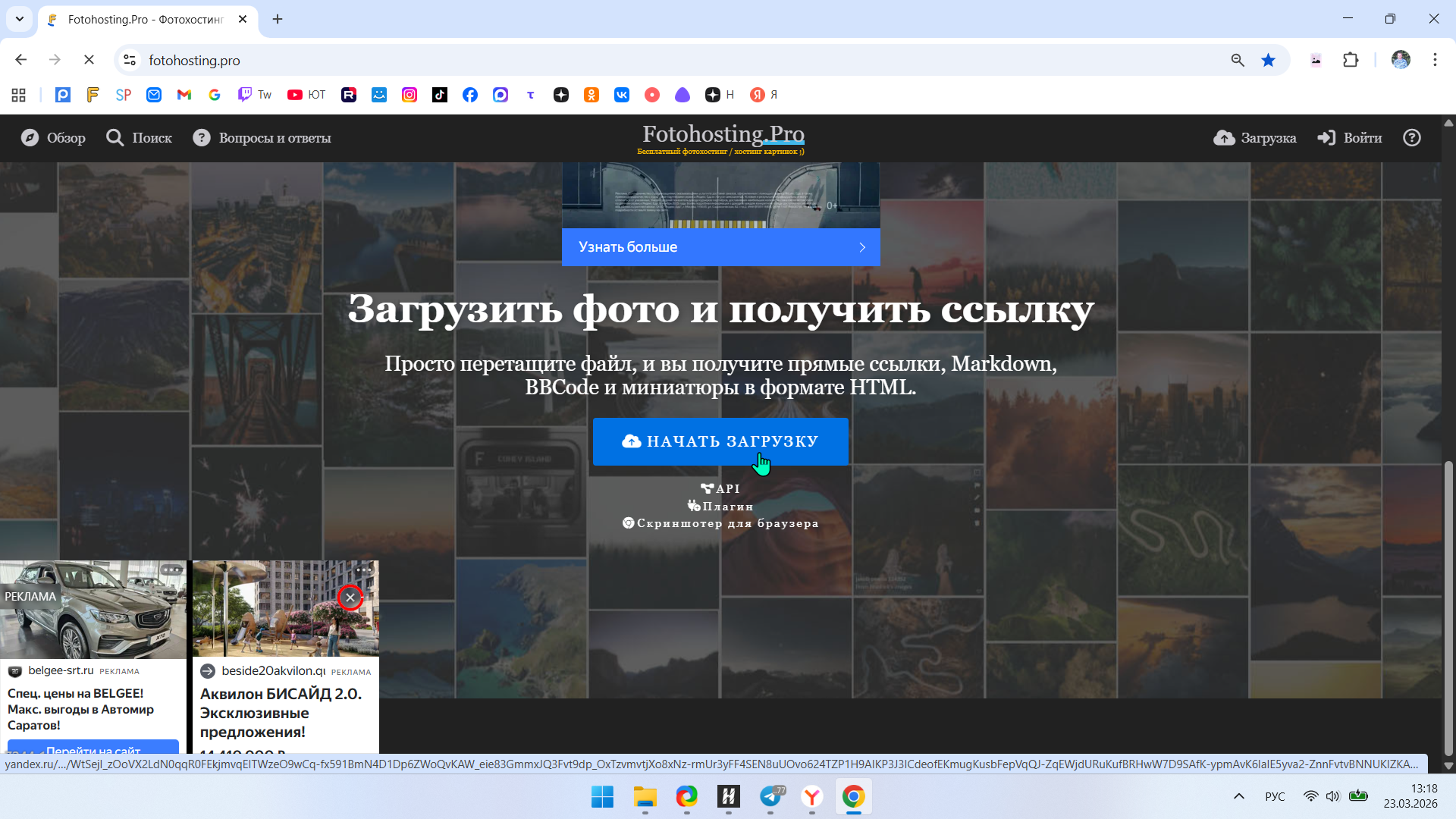This screenshot has width=1456, height=819.
Task: Bookmark the page with the star icon
Action: coord(1268,60)
